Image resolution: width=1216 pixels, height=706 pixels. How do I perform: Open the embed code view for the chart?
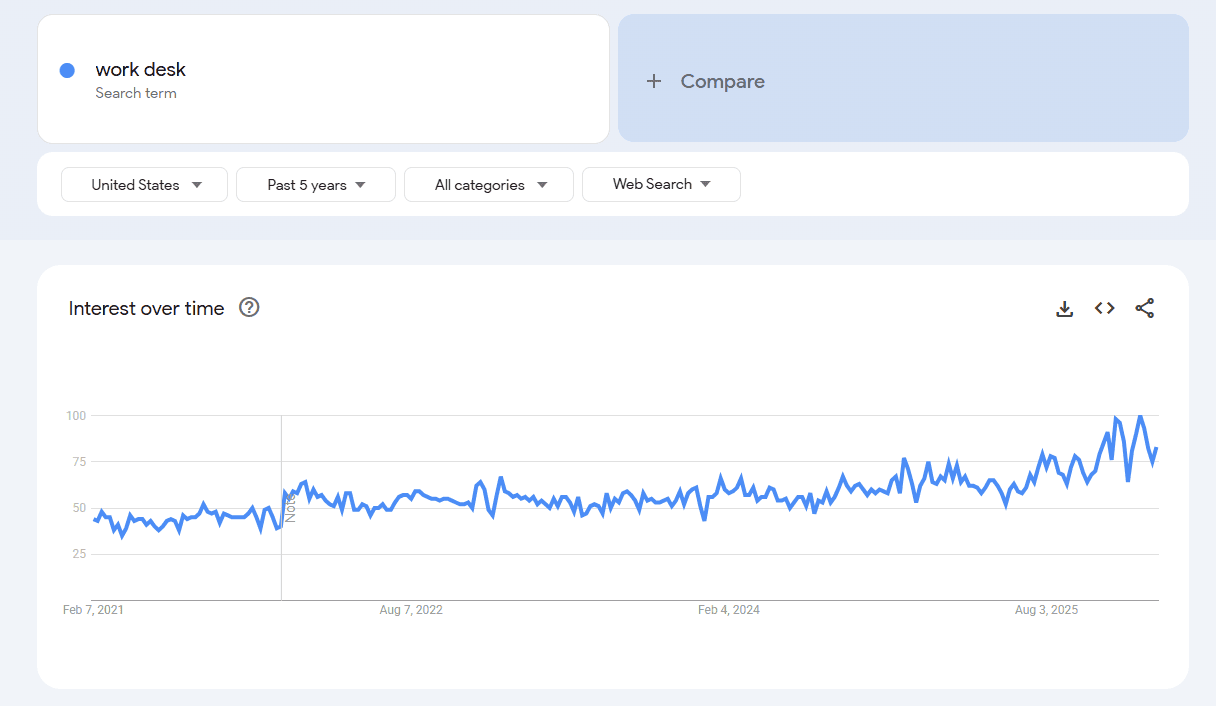1104,308
